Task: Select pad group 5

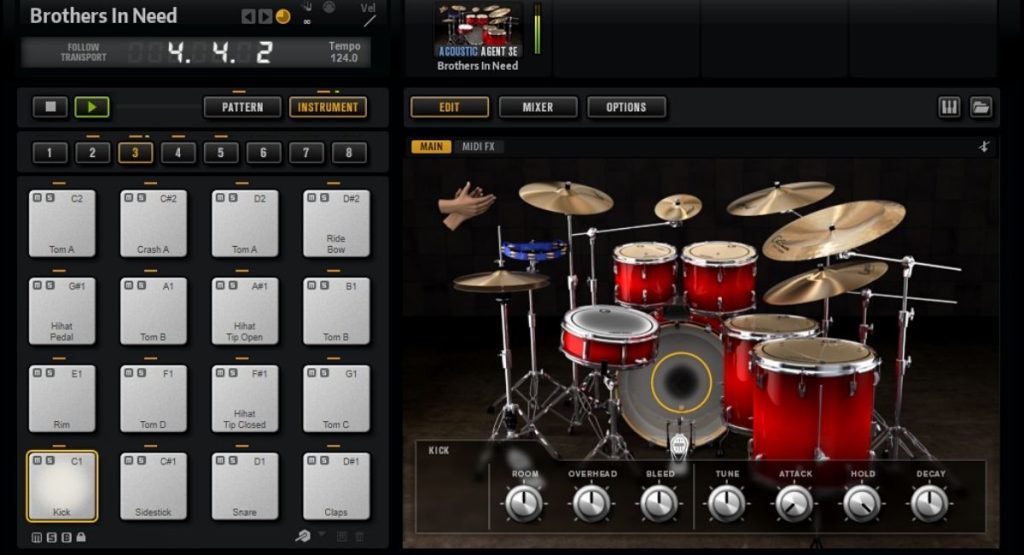Action: pos(221,153)
